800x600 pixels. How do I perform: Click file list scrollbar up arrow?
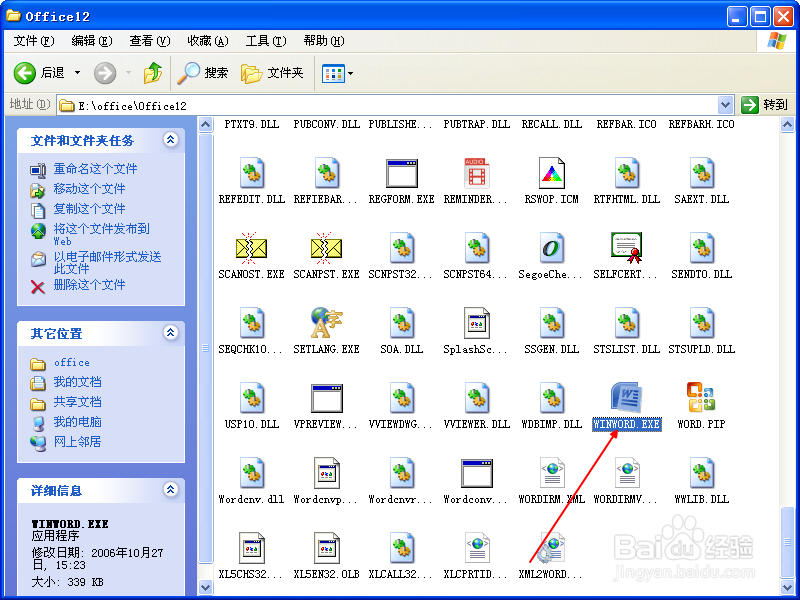coord(787,124)
